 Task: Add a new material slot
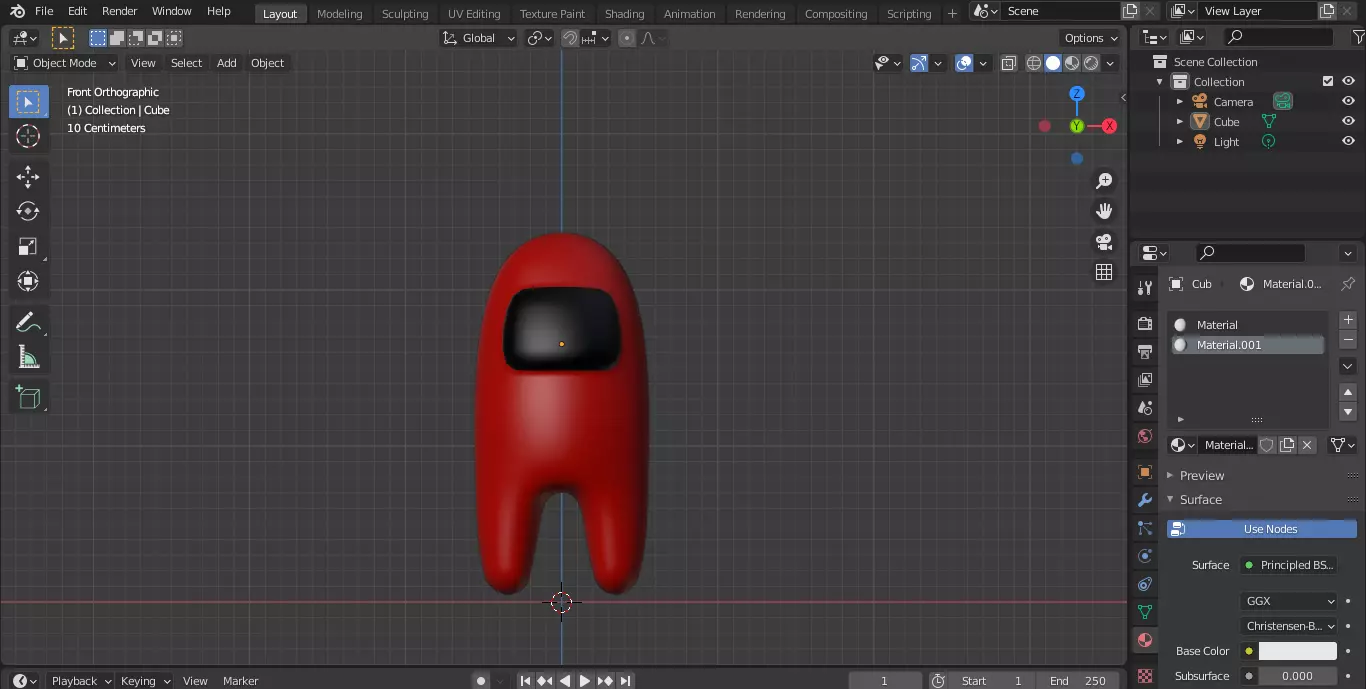1348,320
